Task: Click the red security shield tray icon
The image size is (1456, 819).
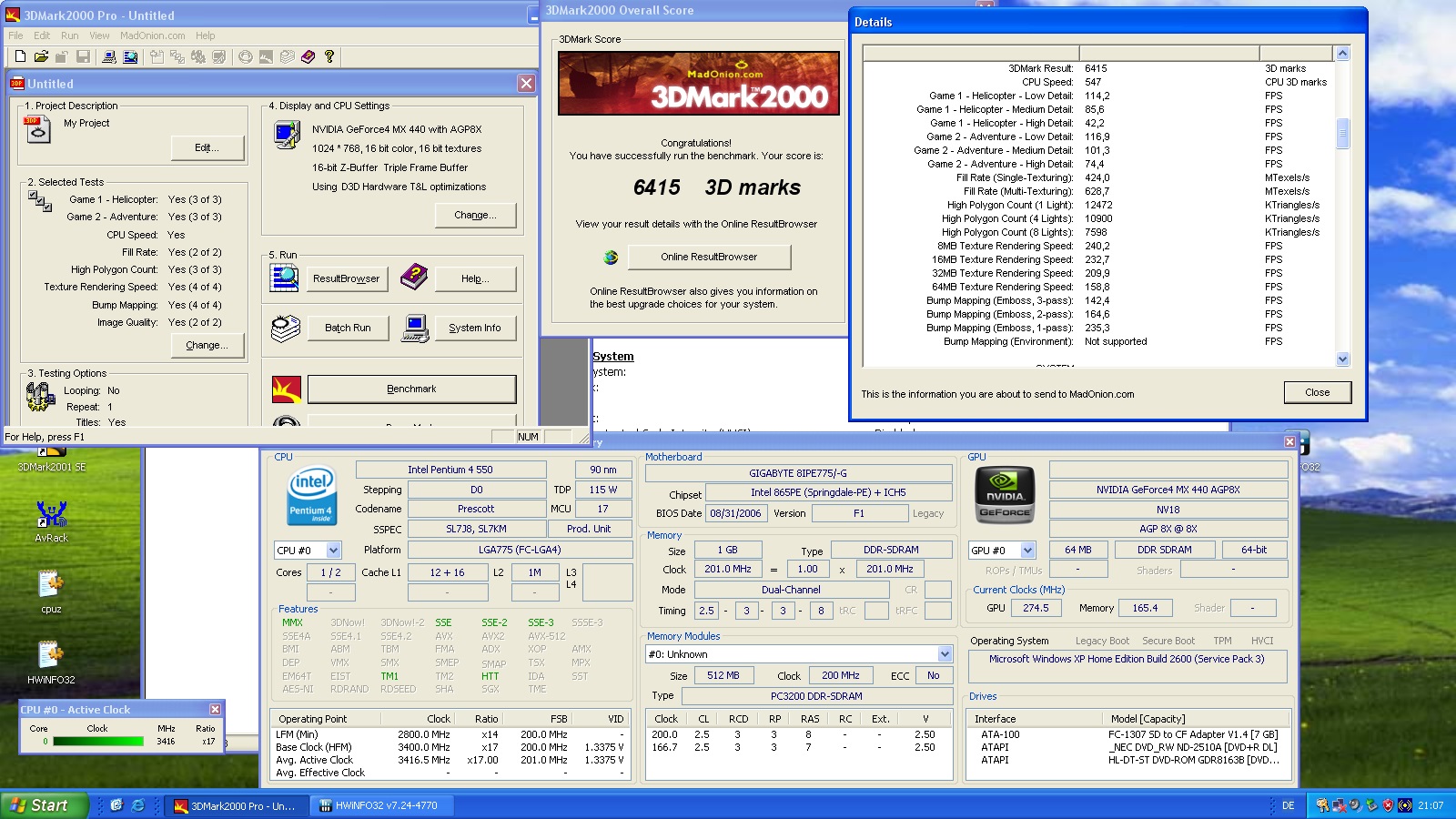Action: (x=1388, y=805)
